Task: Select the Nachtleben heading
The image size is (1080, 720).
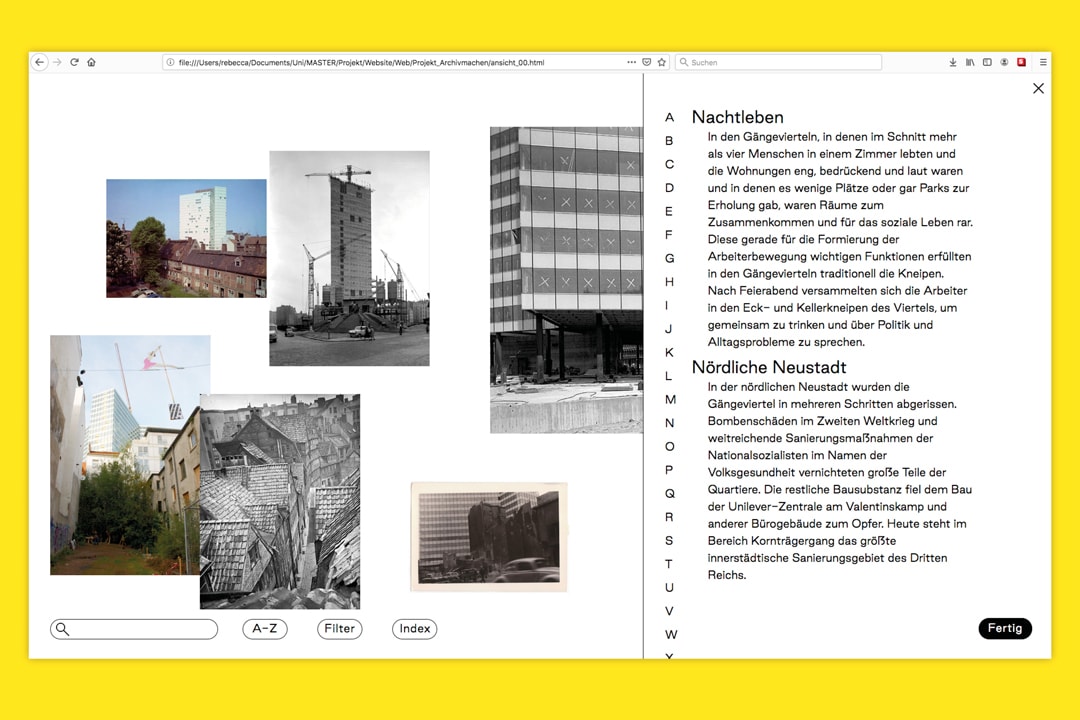Action: point(738,117)
